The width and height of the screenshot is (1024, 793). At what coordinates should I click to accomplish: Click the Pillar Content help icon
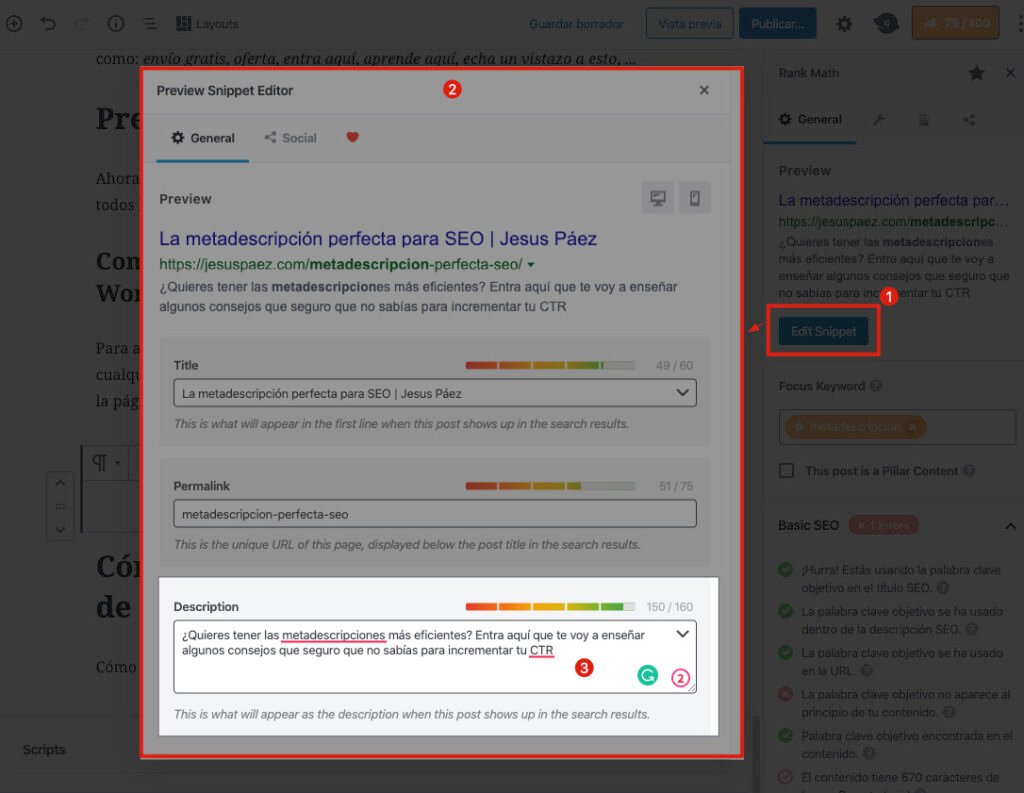(969, 471)
